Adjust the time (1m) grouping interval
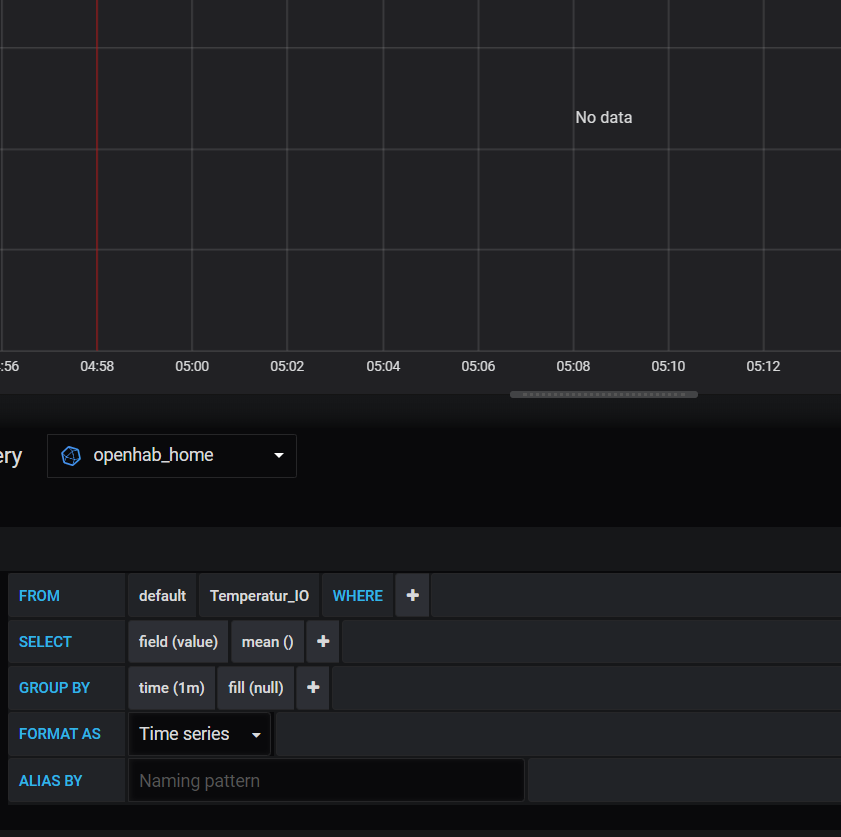Screen dimensions: 841x837 click(171, 688)
